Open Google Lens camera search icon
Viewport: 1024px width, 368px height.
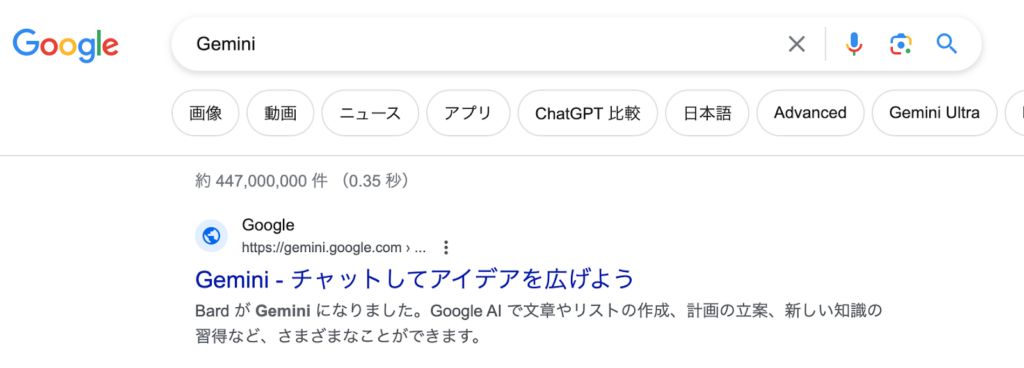(x=900, y=44)
